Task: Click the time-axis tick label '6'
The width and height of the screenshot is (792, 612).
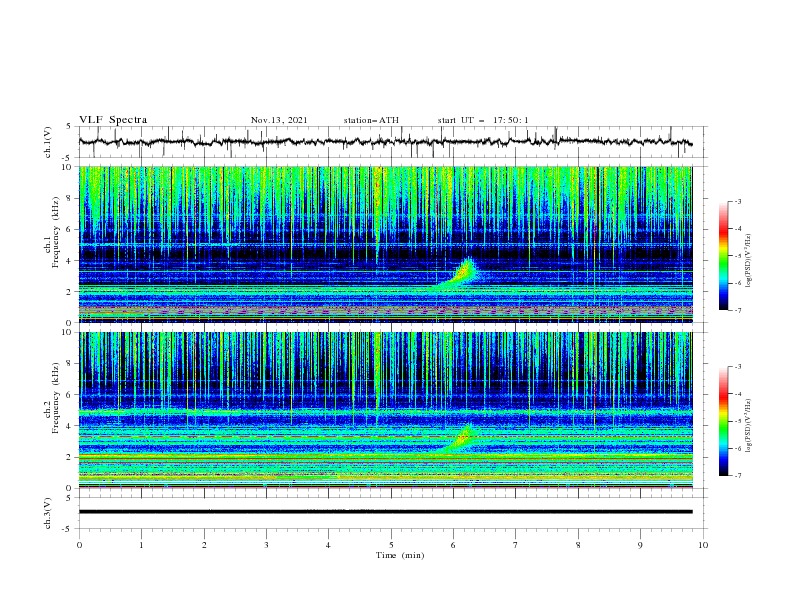Action: click(x=453, y=545)
